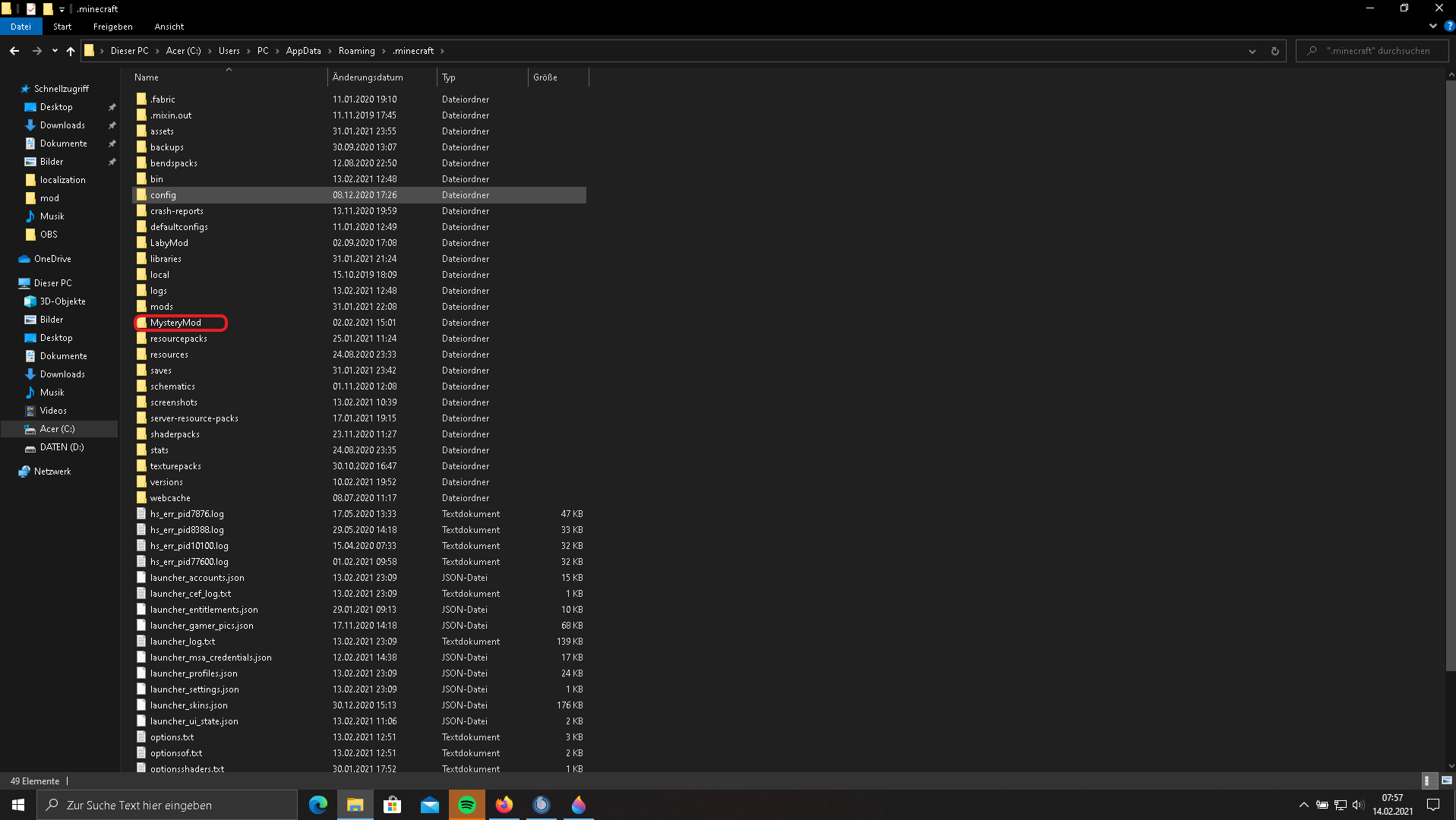The height and width of the screenshot is (820, 1456).
Task: Open the Ansicht ribbon tab
Action: (169, 27)
